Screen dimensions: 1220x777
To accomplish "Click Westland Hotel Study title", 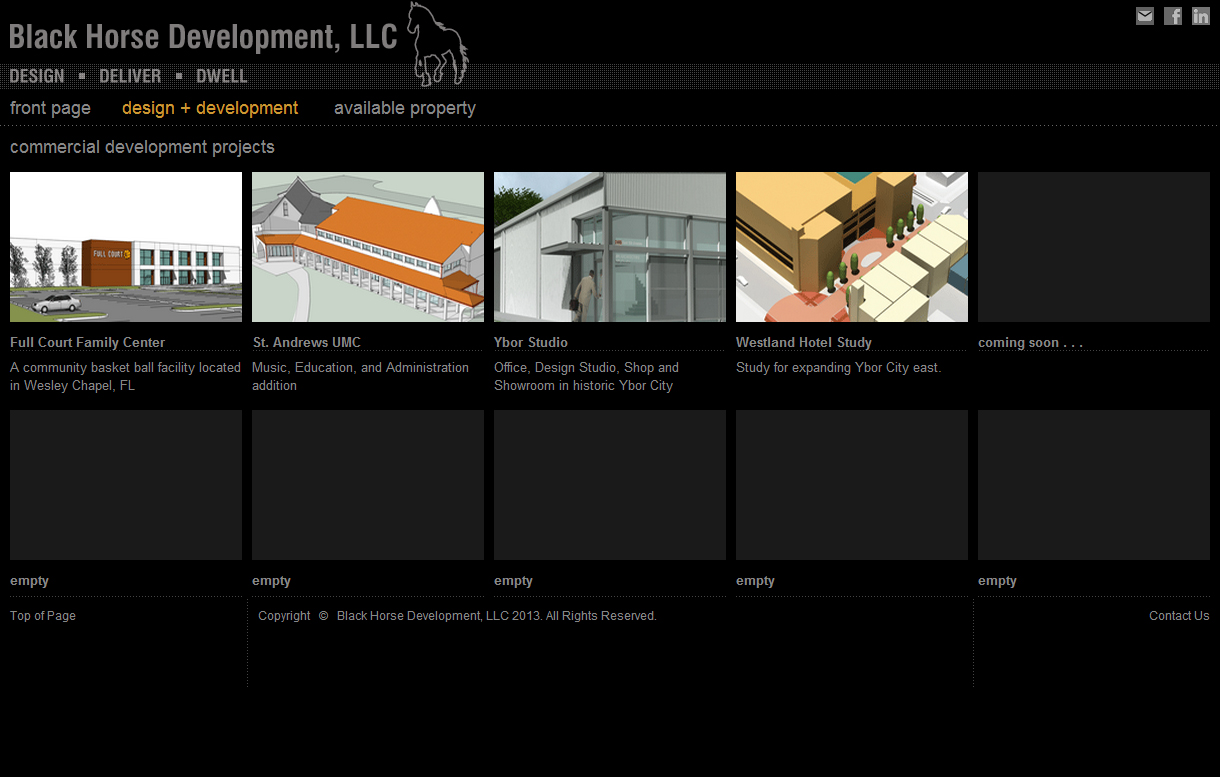I will click(804, 342).
